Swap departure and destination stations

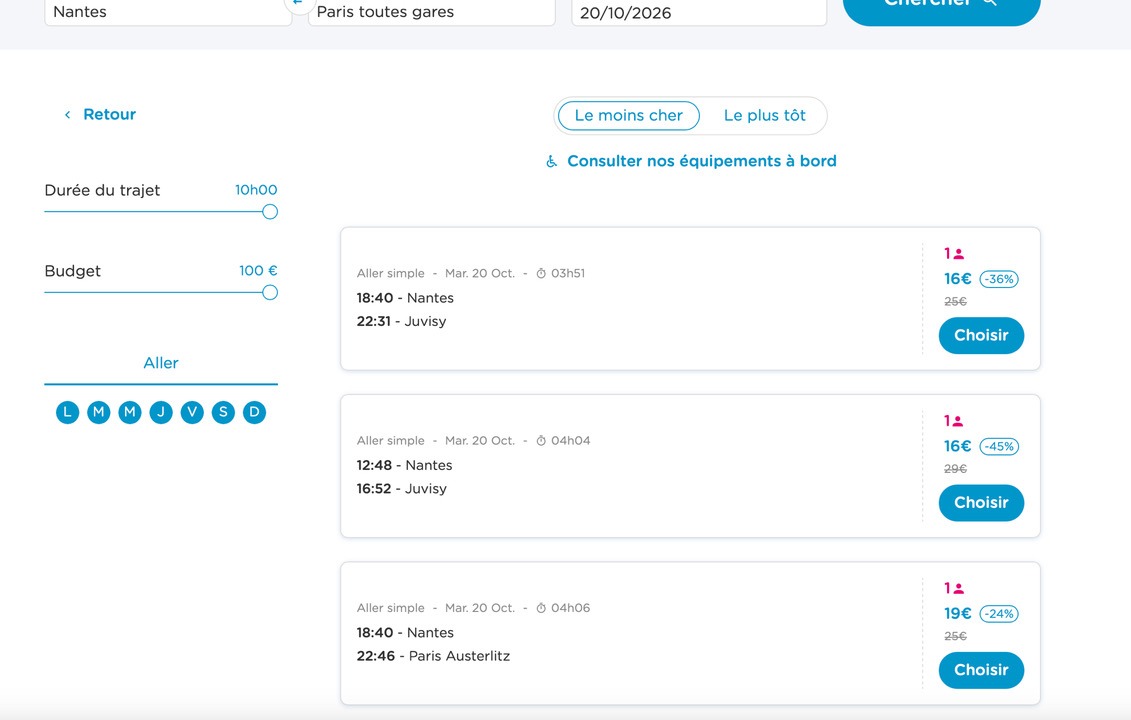pos(299,4)
